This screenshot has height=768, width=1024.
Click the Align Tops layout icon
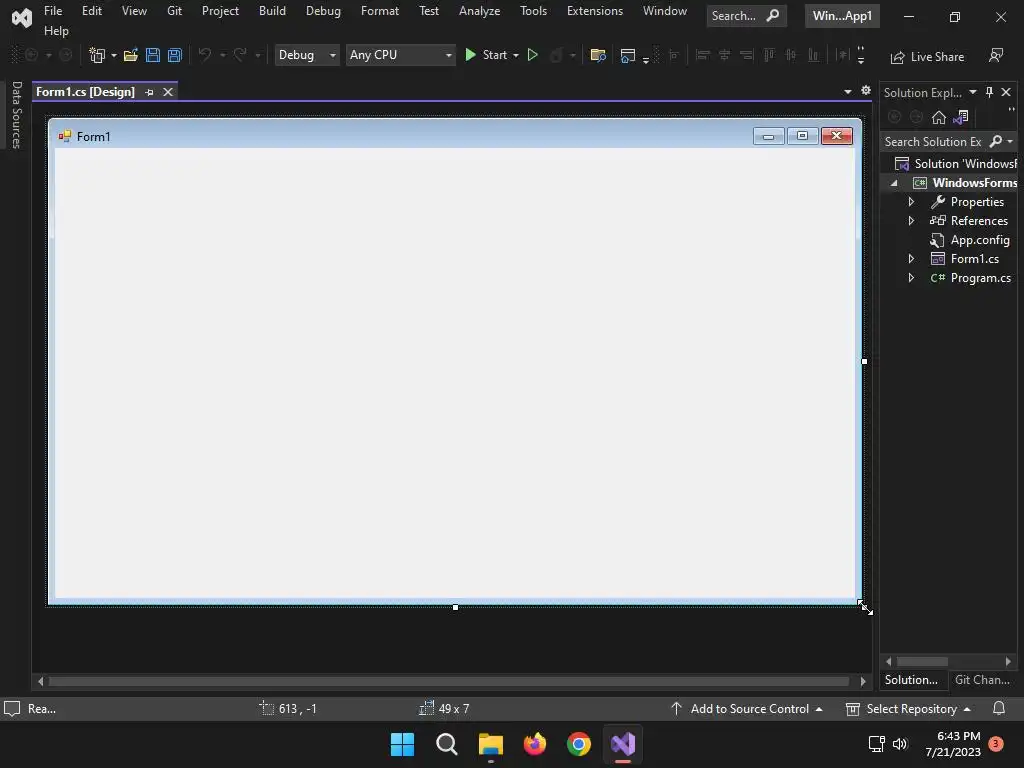[x=769, y=56]
